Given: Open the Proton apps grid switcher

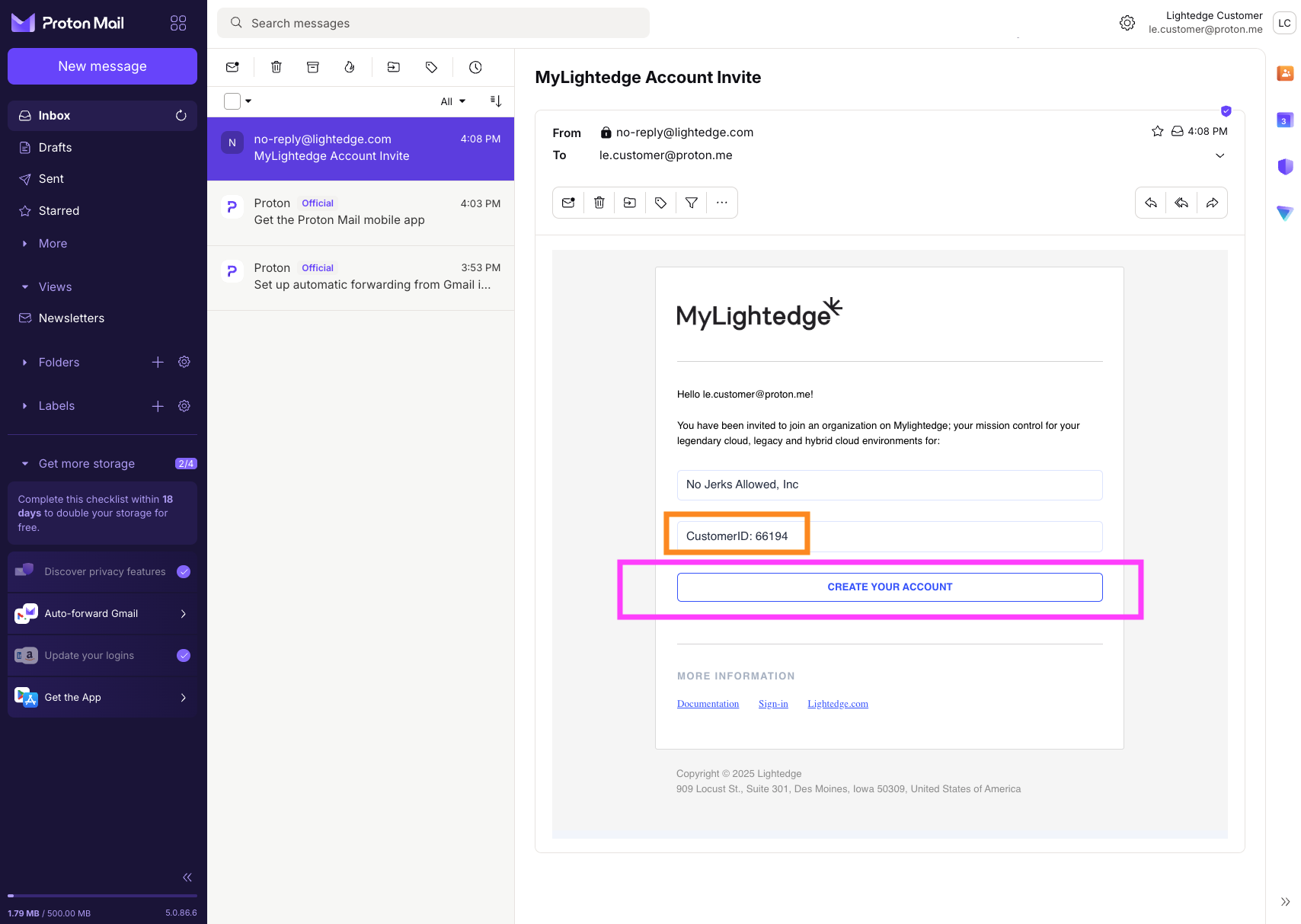Looking at the screenshot, I should 178,23.
